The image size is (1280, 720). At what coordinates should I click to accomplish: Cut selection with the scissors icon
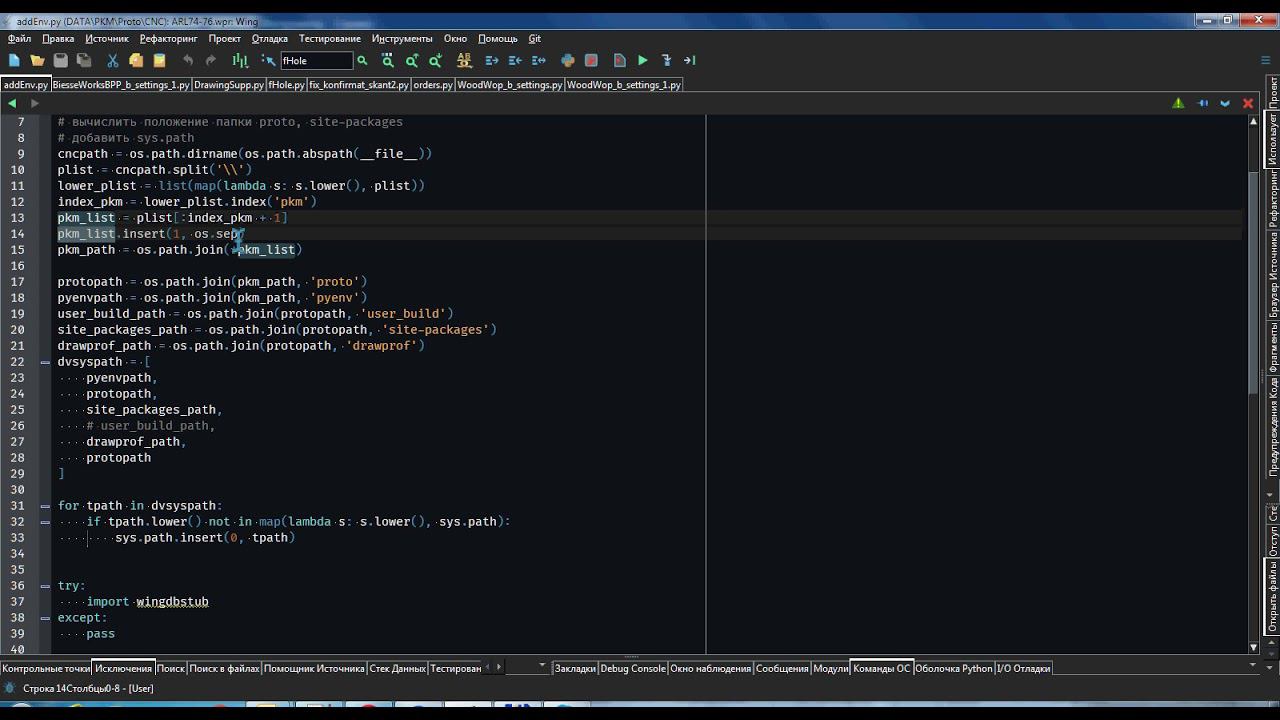pyautogui.click(x=112, y=60)
